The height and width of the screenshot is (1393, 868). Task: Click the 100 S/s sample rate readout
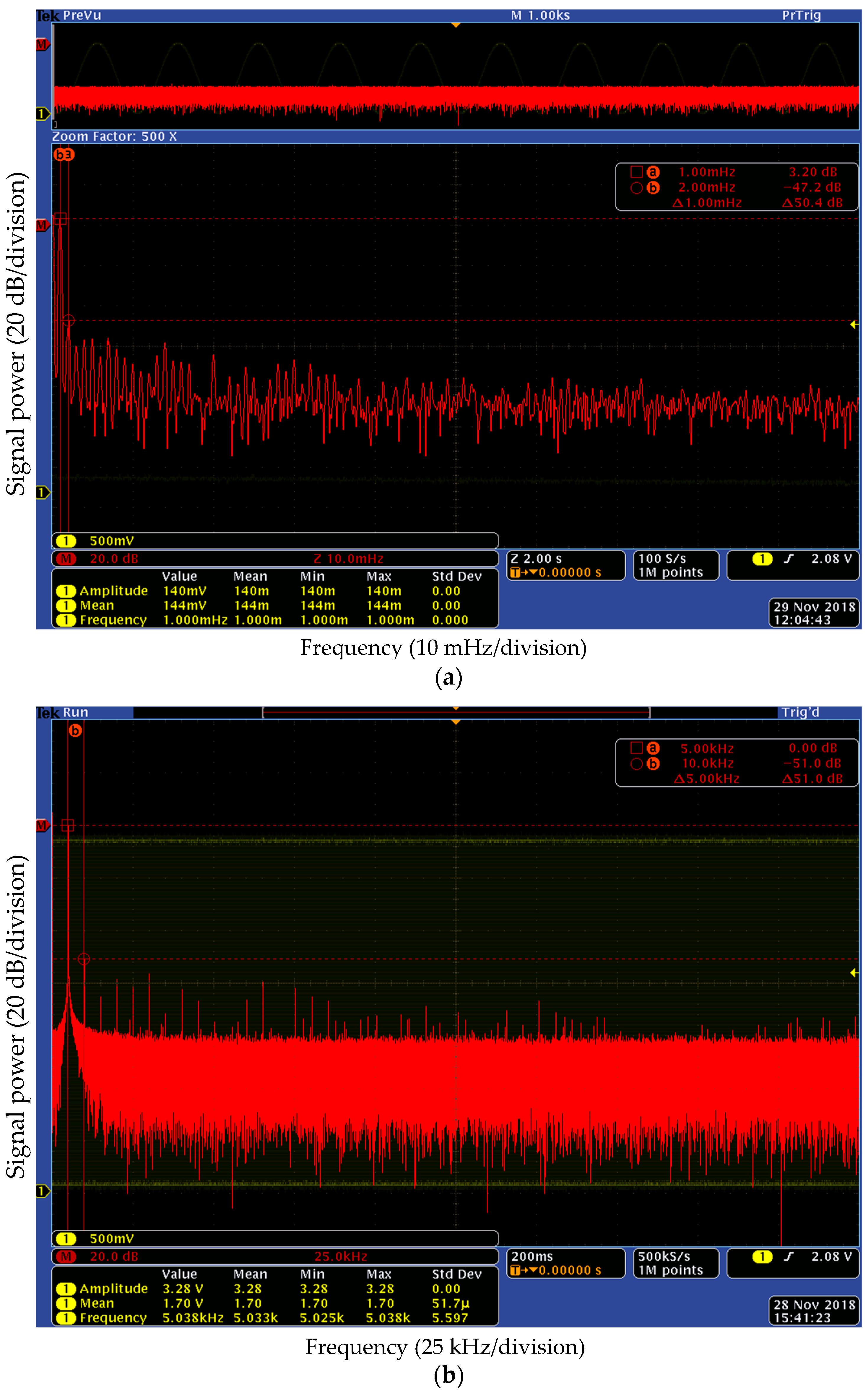[662, 559]
